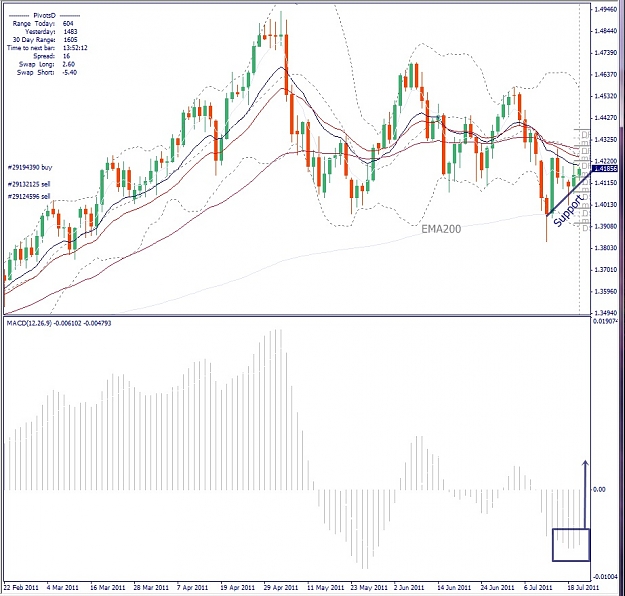This screenshot has height=596, width=625.
Task: Click the date label 29 Apr 2011
Action: pyautogui.click(x=281, y=588)
